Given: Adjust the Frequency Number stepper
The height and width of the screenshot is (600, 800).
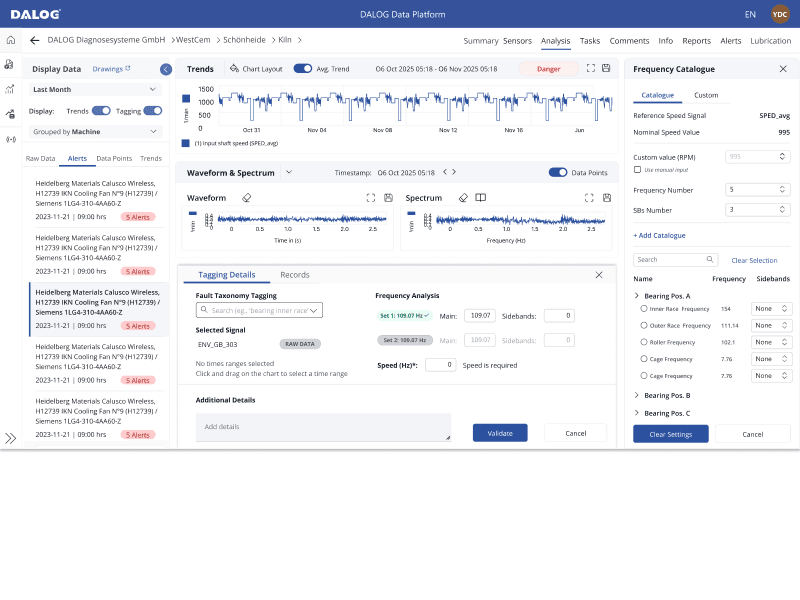Looking at the screenshot, I should 782,189.
